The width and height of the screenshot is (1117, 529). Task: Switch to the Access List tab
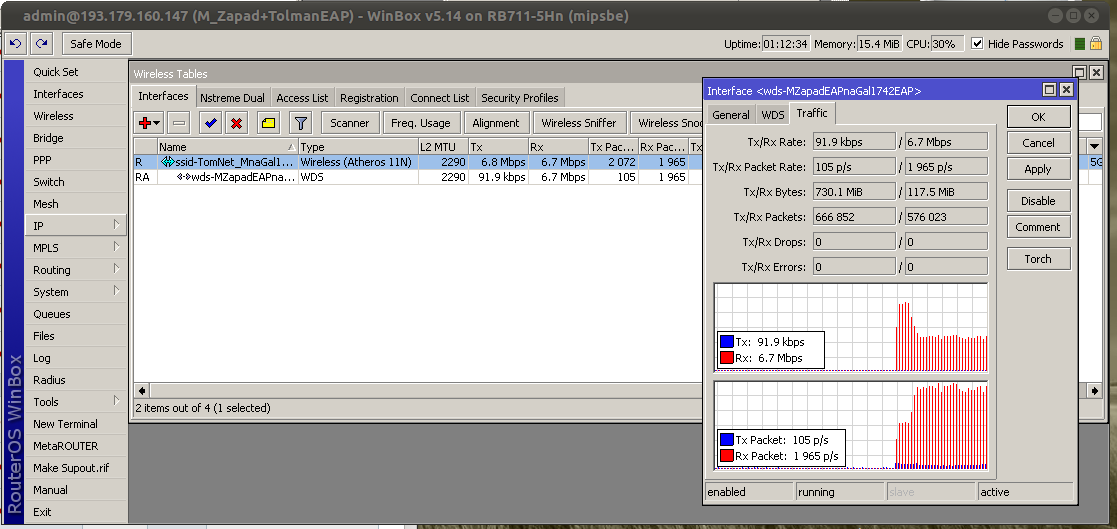pos(302,98)
